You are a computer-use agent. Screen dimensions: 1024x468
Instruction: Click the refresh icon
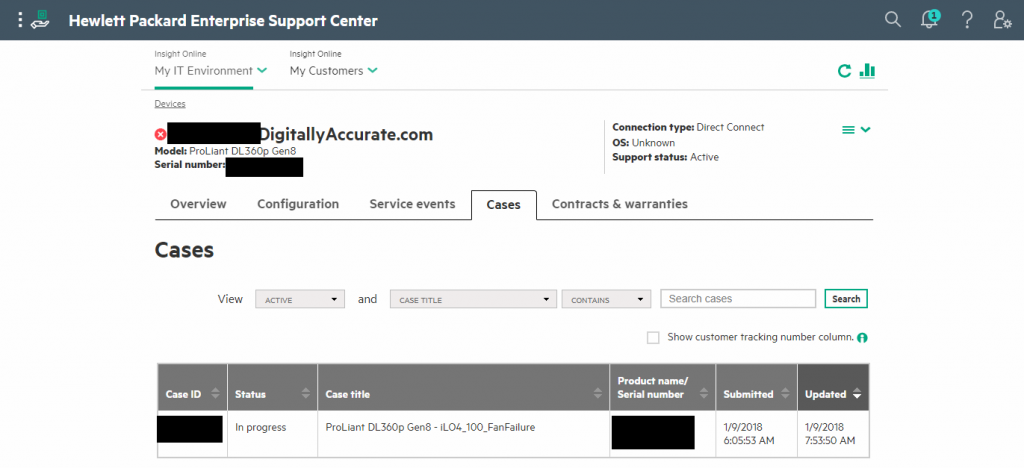(845, 70)
